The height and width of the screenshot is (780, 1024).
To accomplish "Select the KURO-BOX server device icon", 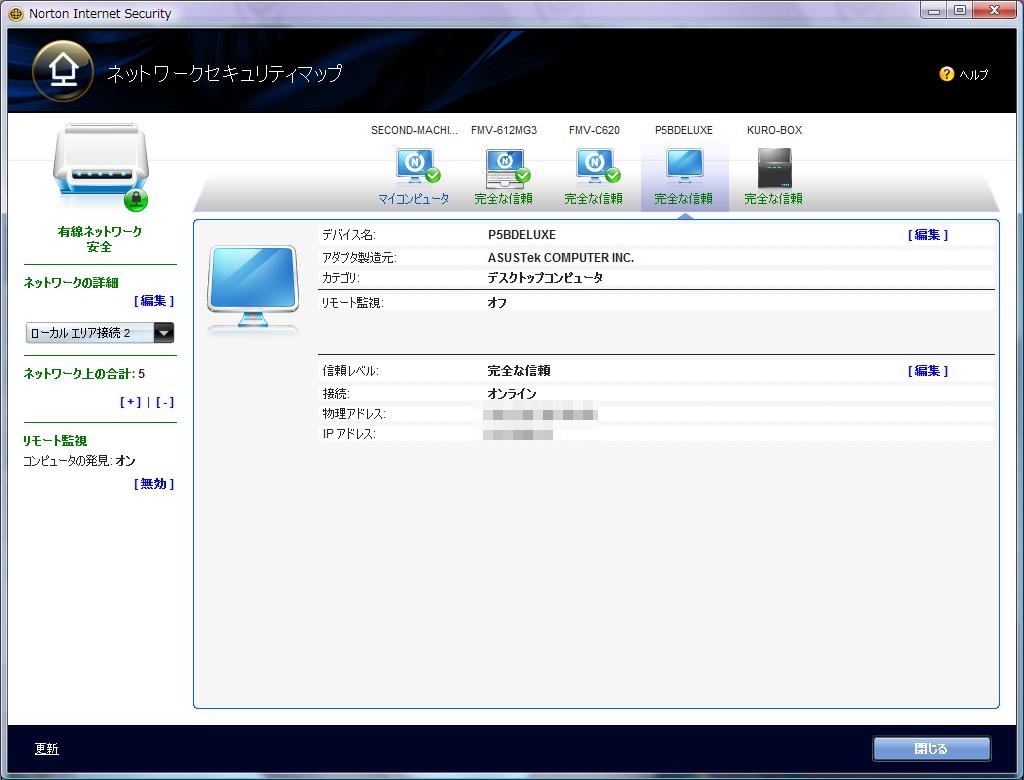I will (774, 167).
